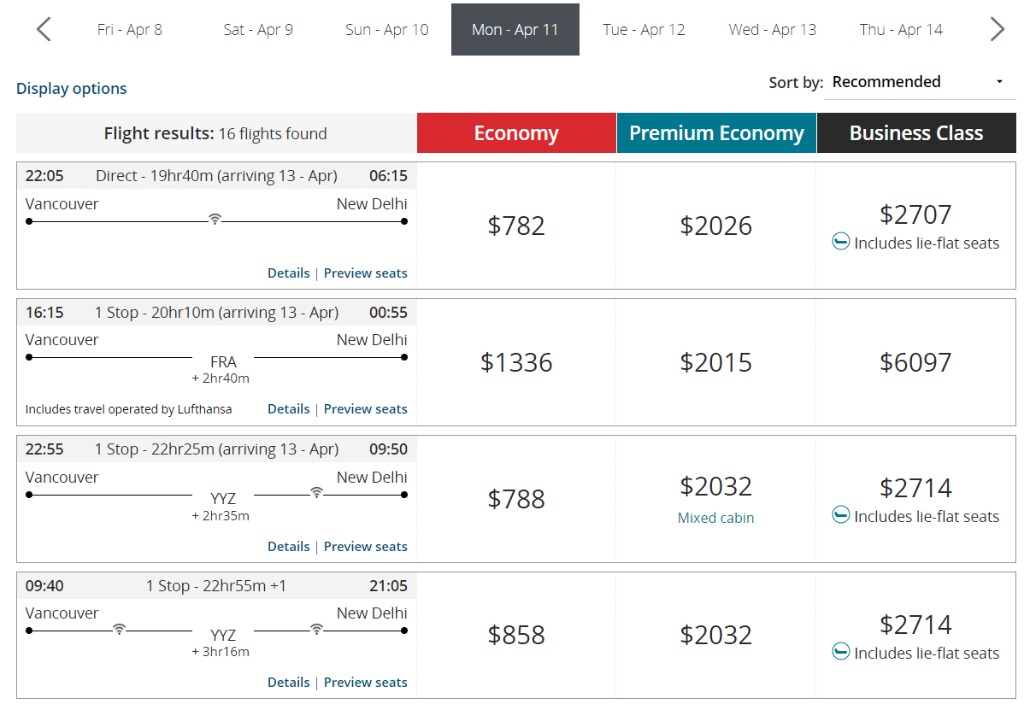Preview seats for the direct 22:05 flight

click(366, 273)
